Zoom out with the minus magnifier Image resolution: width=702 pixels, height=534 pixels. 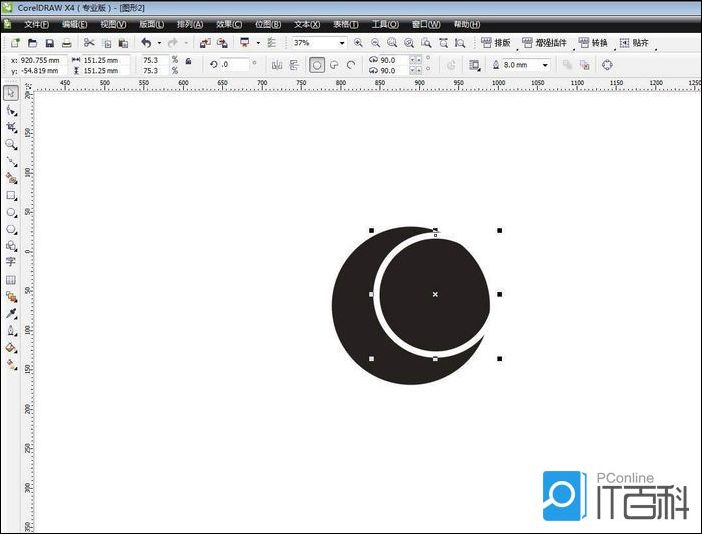pyautogui.click(x=375, y=43)
